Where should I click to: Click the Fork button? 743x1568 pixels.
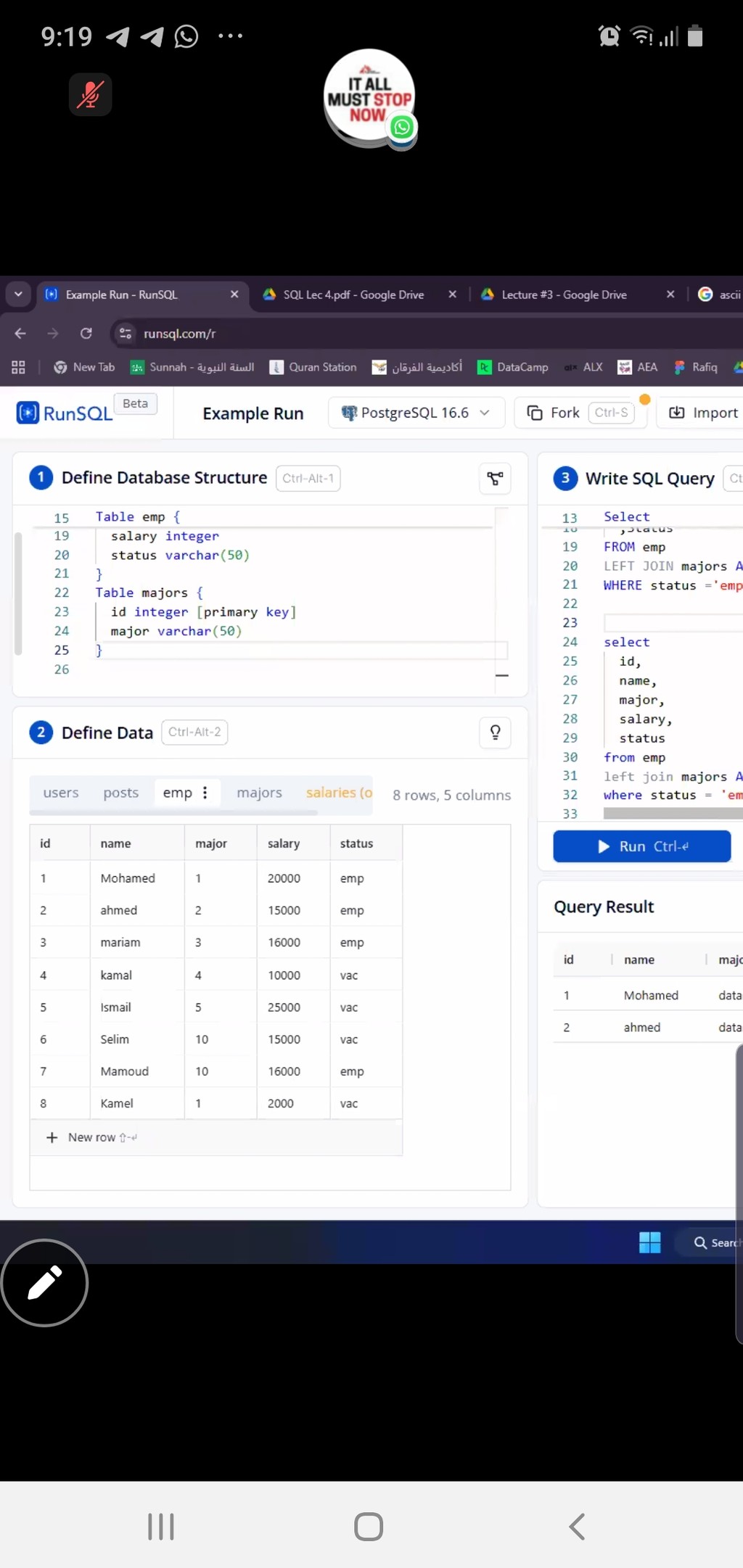pos(554,413)
